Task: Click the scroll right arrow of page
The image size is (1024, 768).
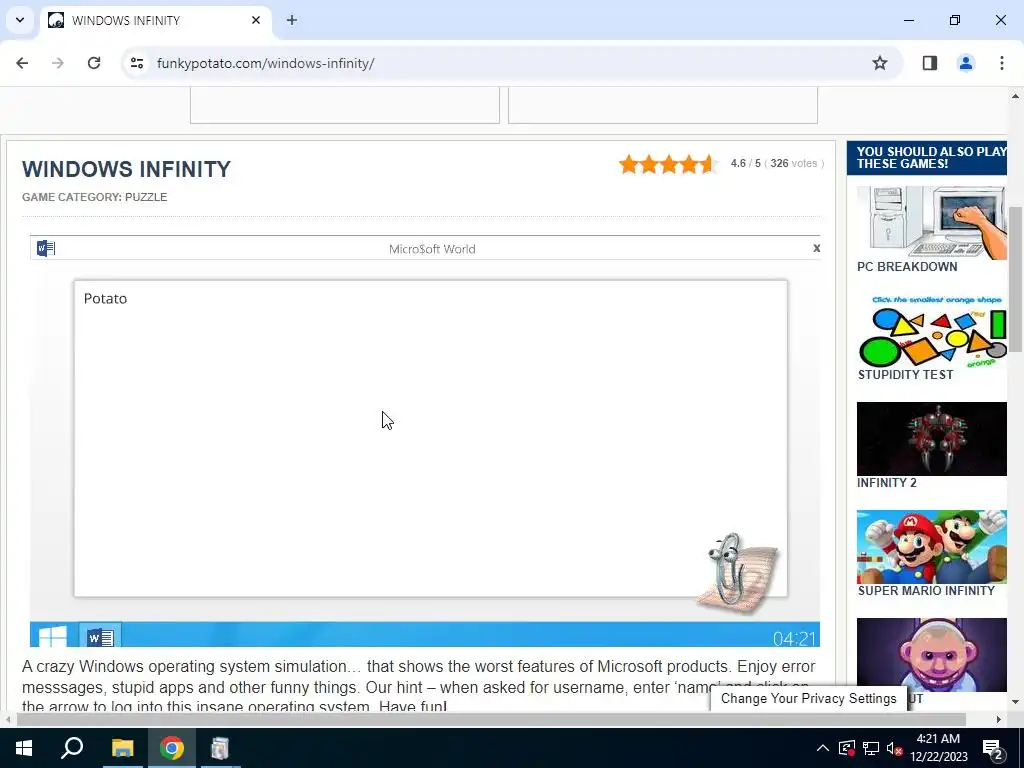Action: pos(998,720)
